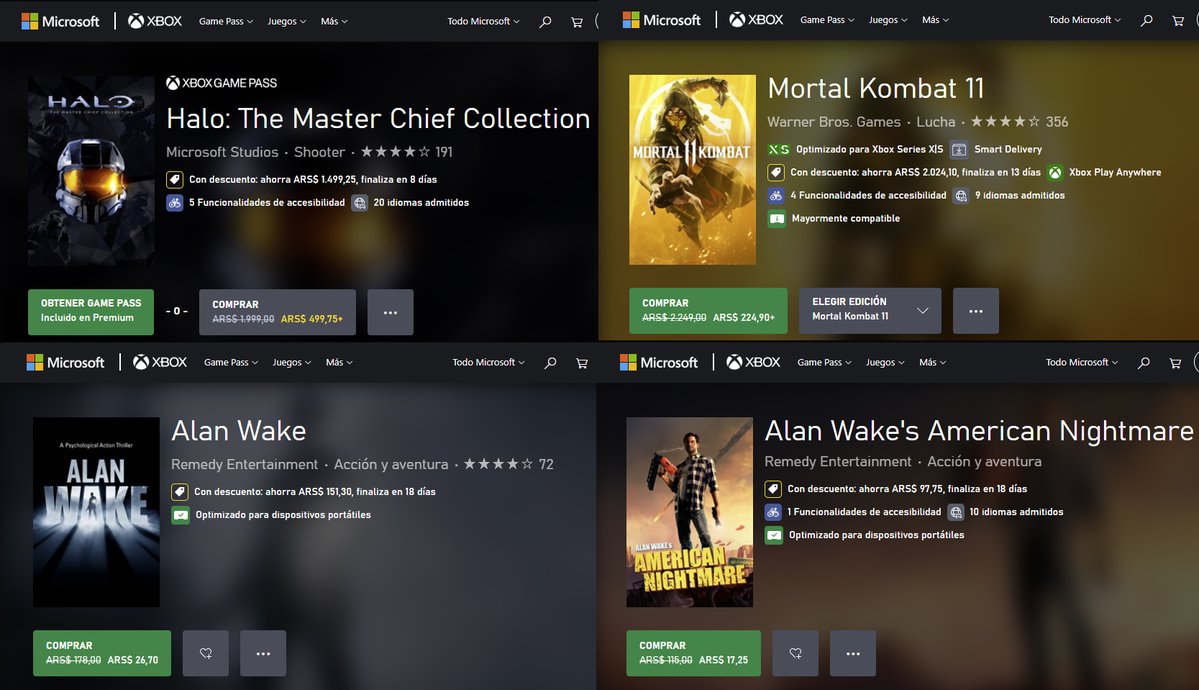Buy Alan Wake for ARS$ 26,70

(102, 653)
